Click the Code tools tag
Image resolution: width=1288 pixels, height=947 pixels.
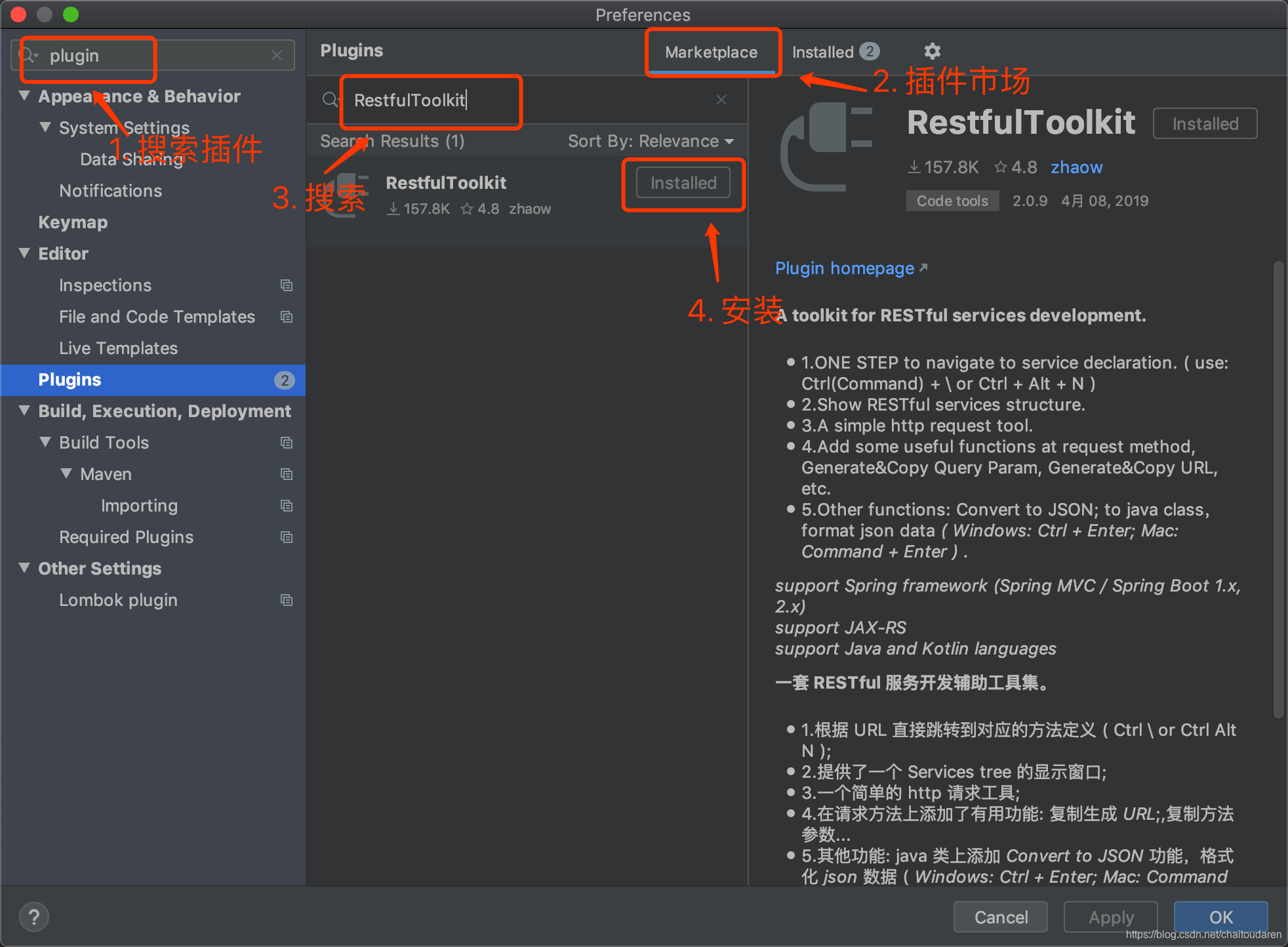pyautogui.click(x=952, y=201)
